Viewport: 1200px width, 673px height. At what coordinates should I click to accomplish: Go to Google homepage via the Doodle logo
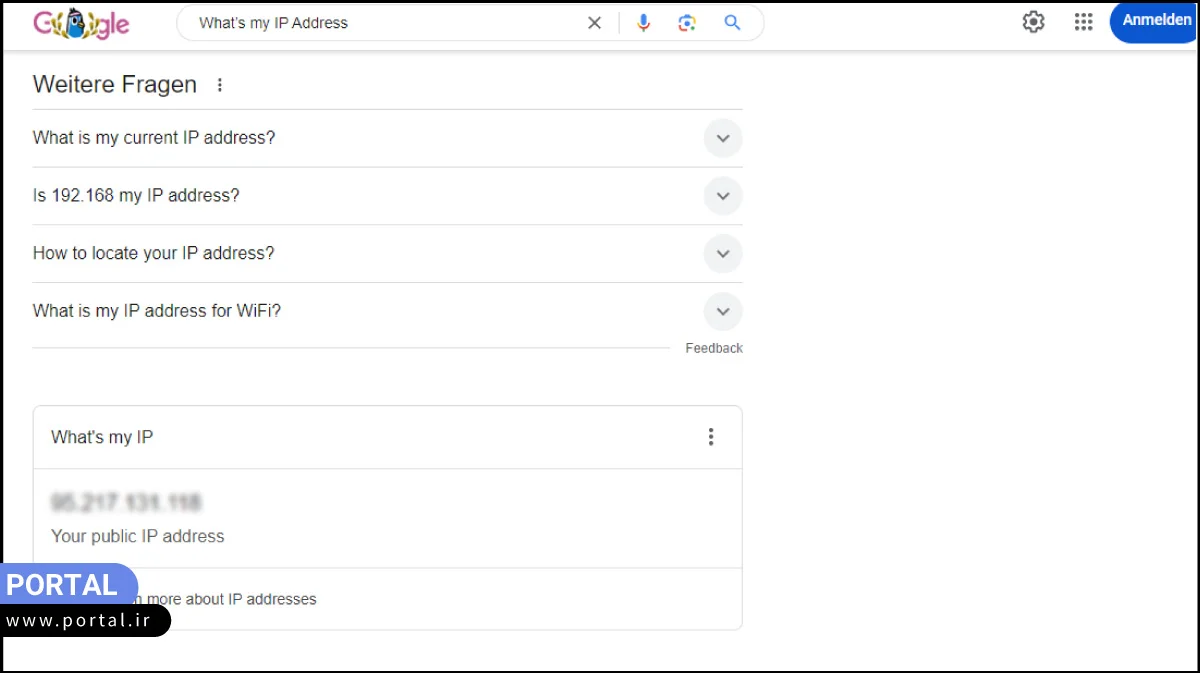80,22
